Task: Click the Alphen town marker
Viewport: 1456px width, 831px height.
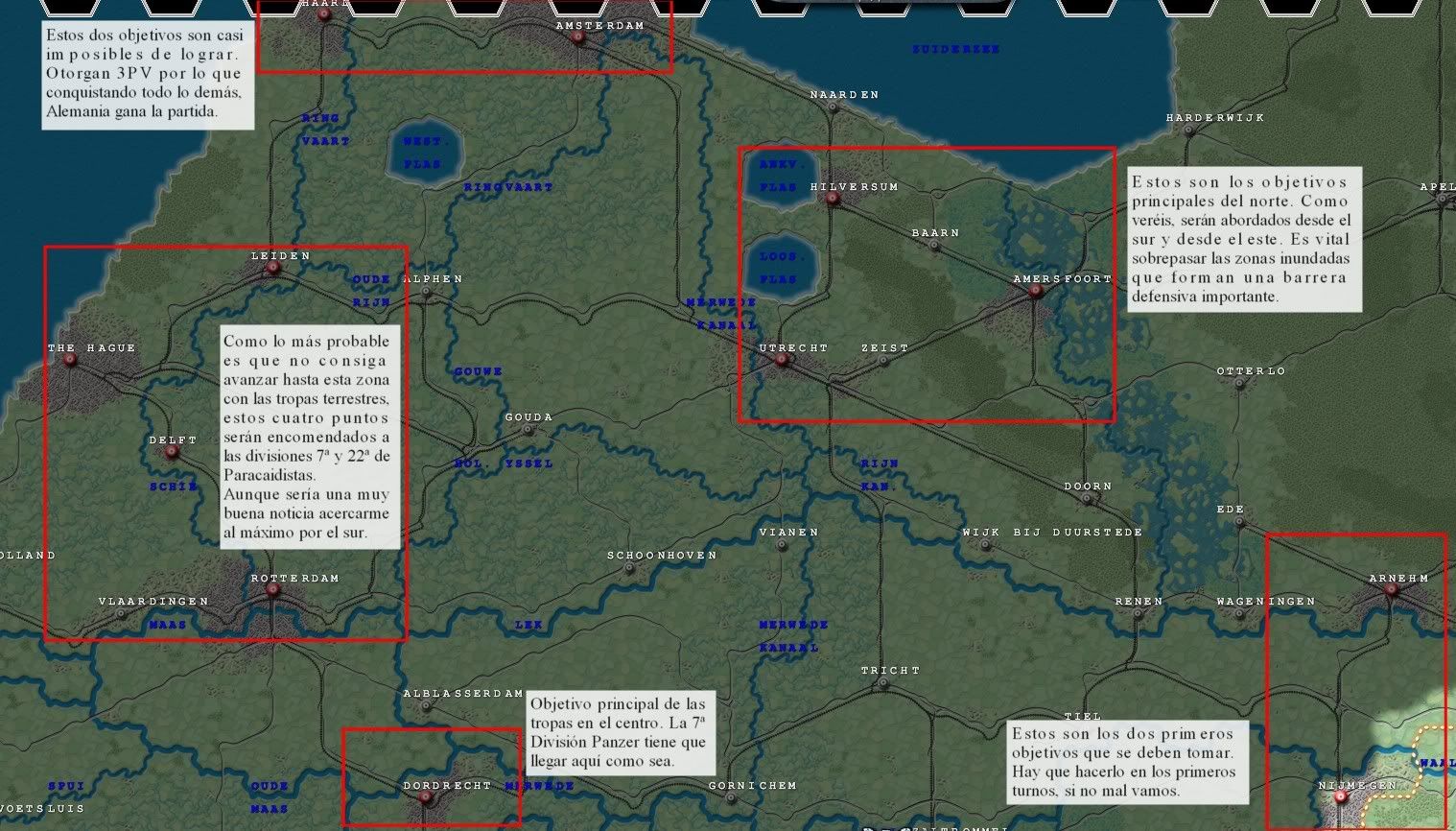Action: coord(425,291)
